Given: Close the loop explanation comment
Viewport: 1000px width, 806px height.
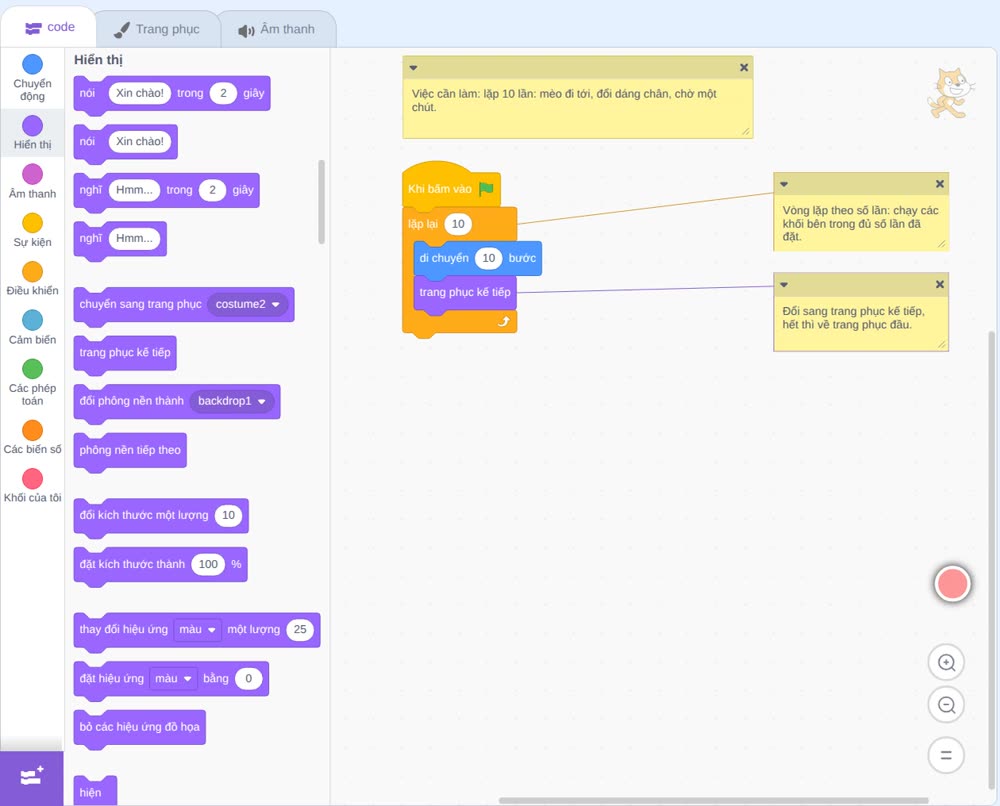Looking at the screenshot, I should point(939,184).
